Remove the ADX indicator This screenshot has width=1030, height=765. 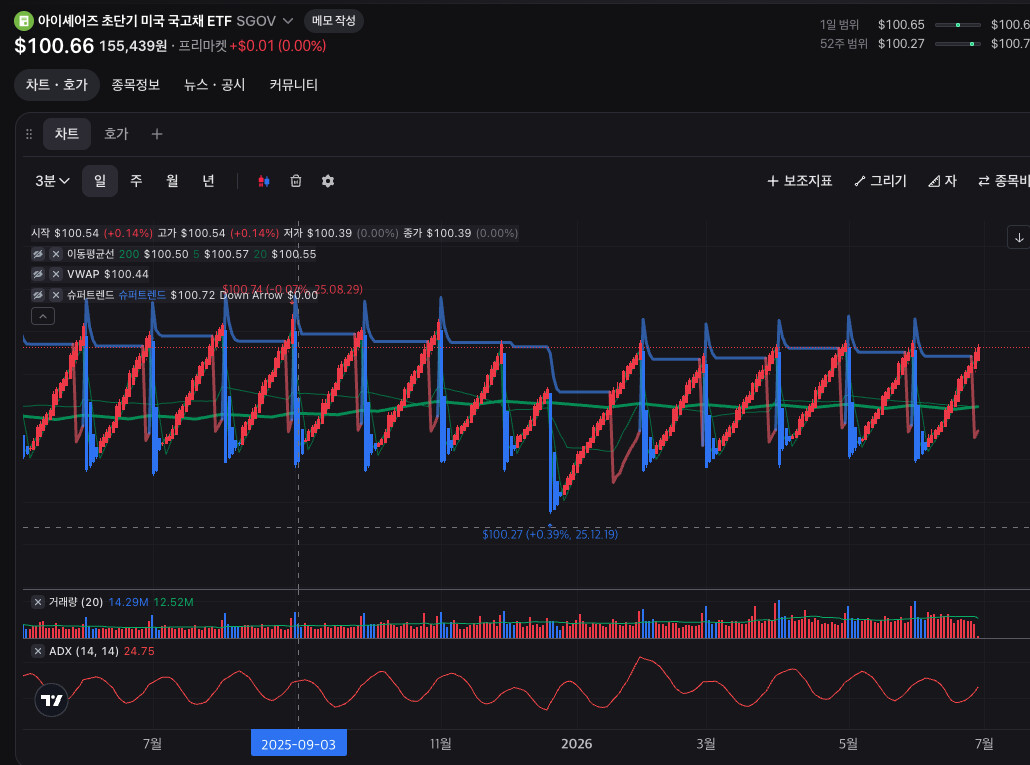(x=37, y=651)
